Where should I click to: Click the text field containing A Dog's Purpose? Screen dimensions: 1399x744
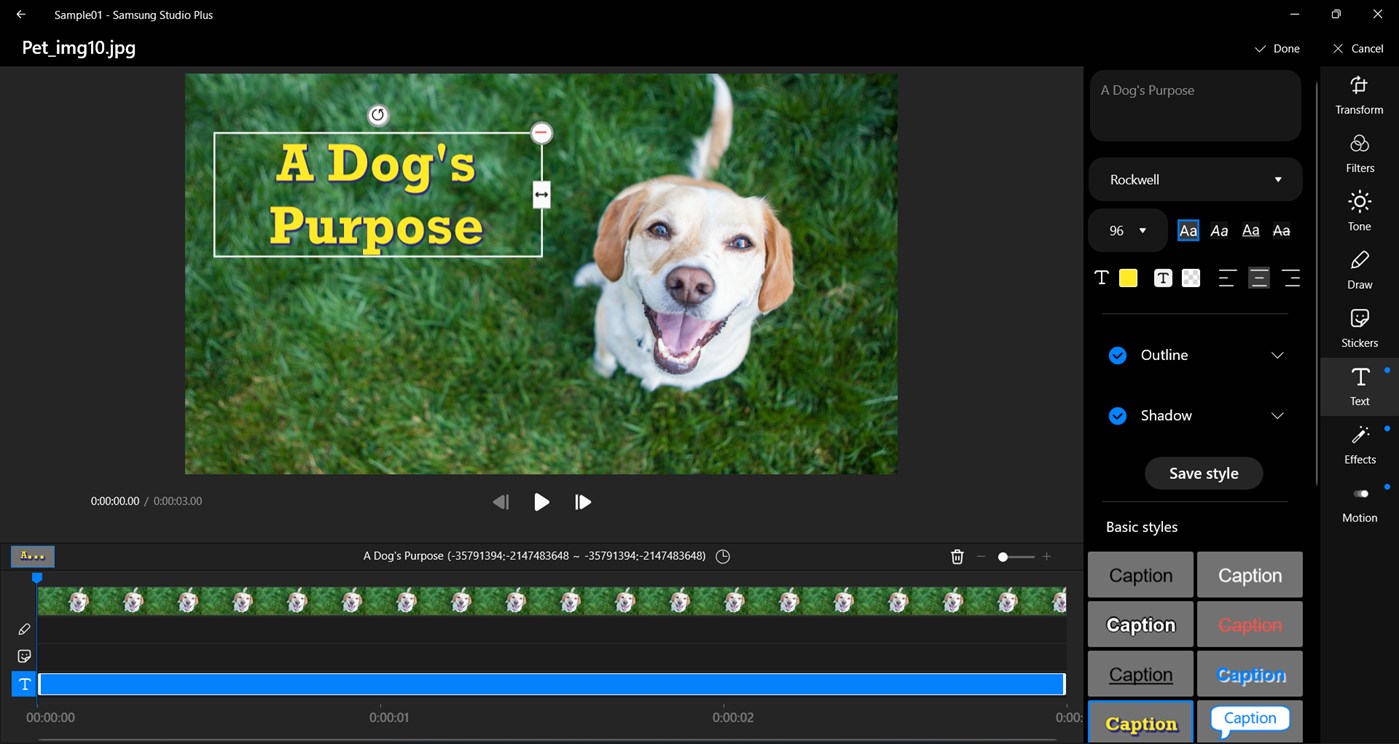(x=1195, y=105)
